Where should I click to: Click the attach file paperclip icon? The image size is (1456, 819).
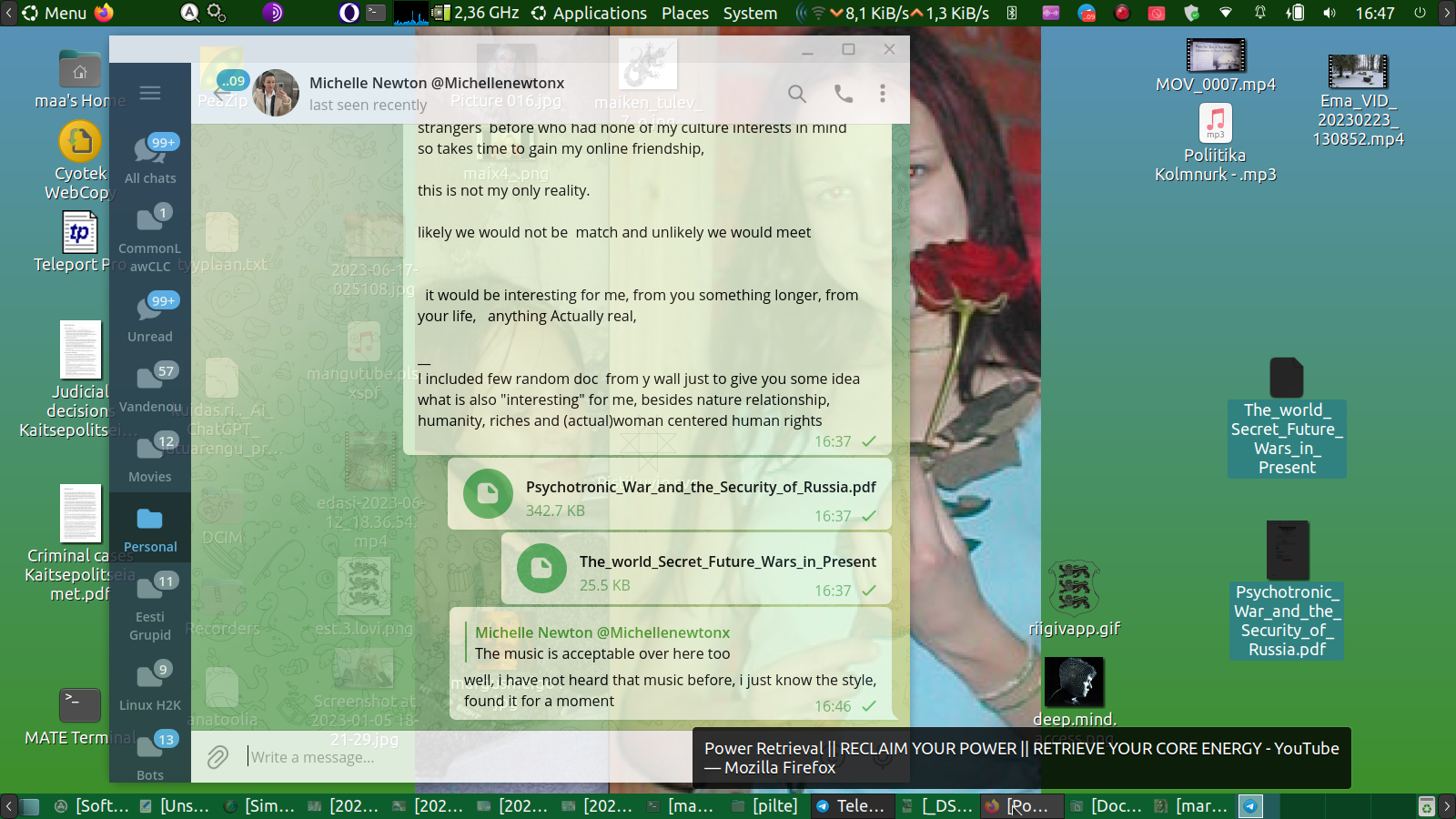(217, 757)
